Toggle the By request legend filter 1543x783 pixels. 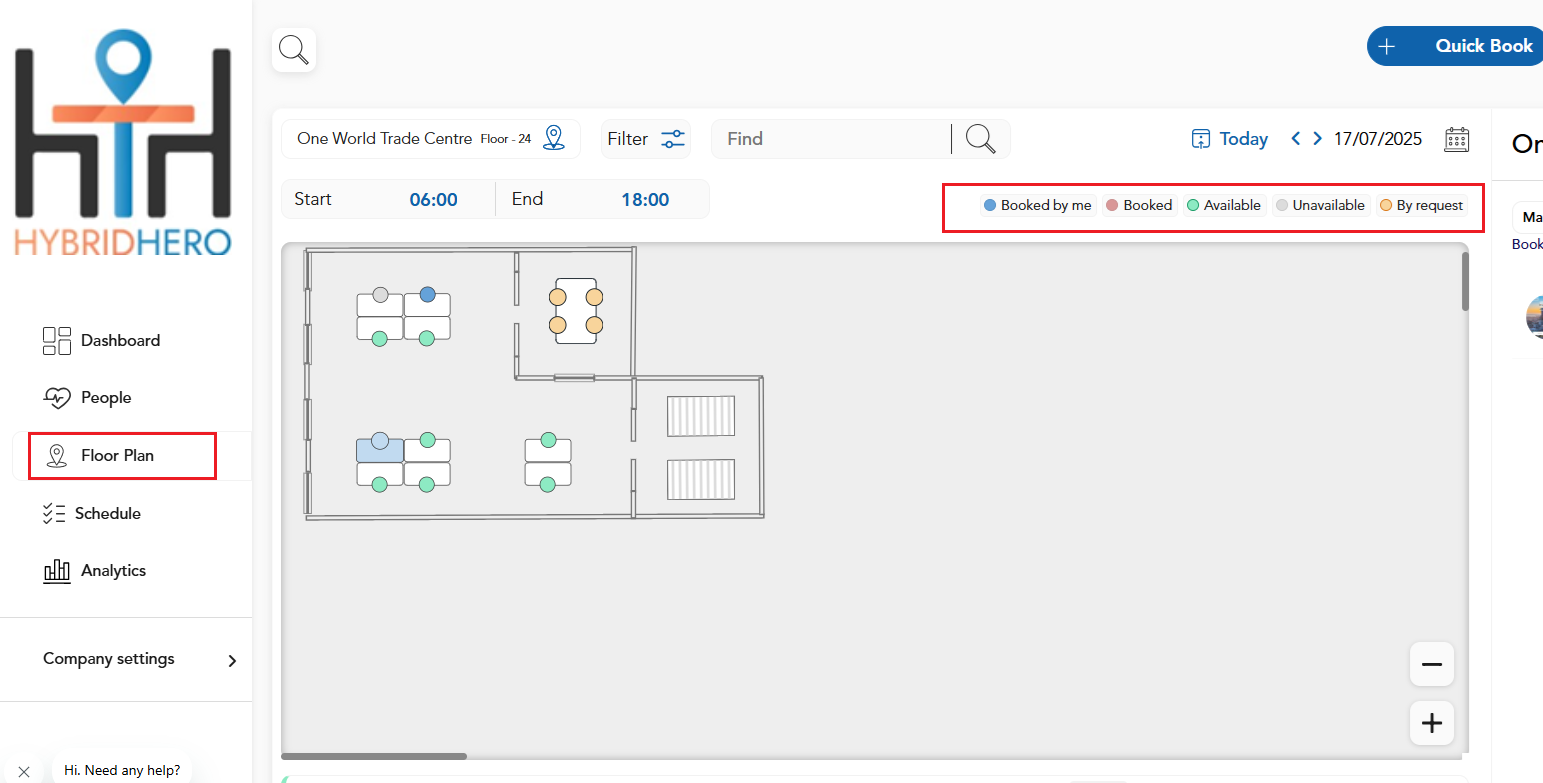click(1421, 205)
